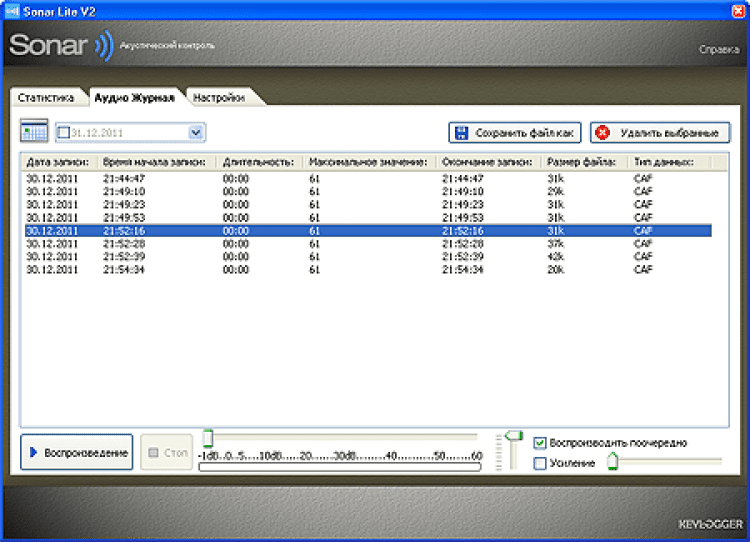Click end time 21:54:34 cell
This screenshot has height=542, width=750.
(x=463, y=269)
